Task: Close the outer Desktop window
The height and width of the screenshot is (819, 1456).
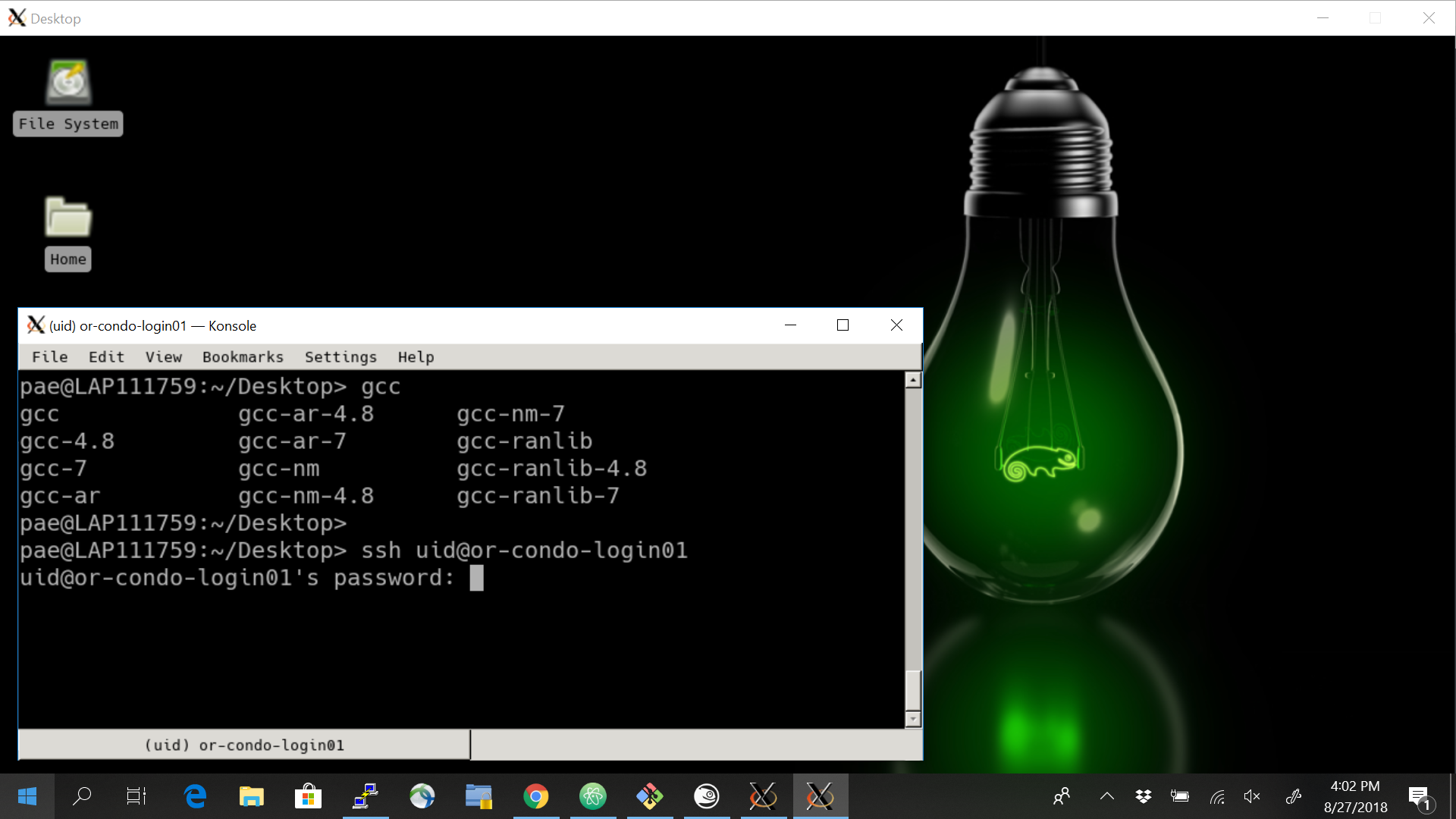Action: (x=1429, y=18)
